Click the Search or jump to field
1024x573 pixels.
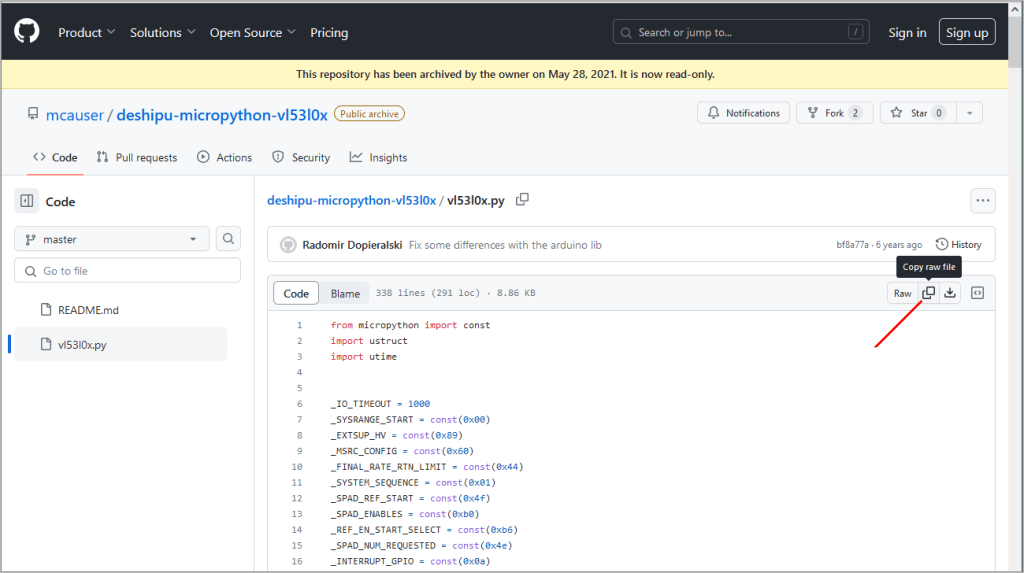click(740, 33)
